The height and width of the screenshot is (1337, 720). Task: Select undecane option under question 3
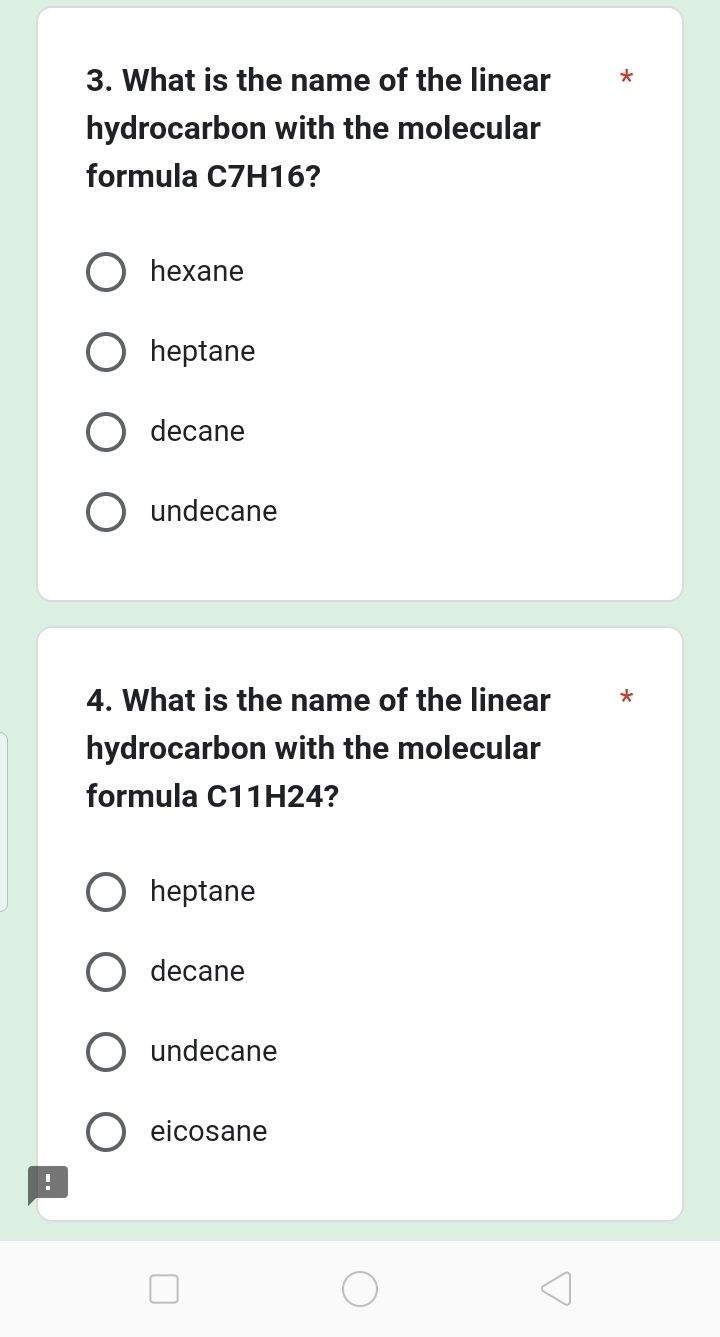point(106,512)
